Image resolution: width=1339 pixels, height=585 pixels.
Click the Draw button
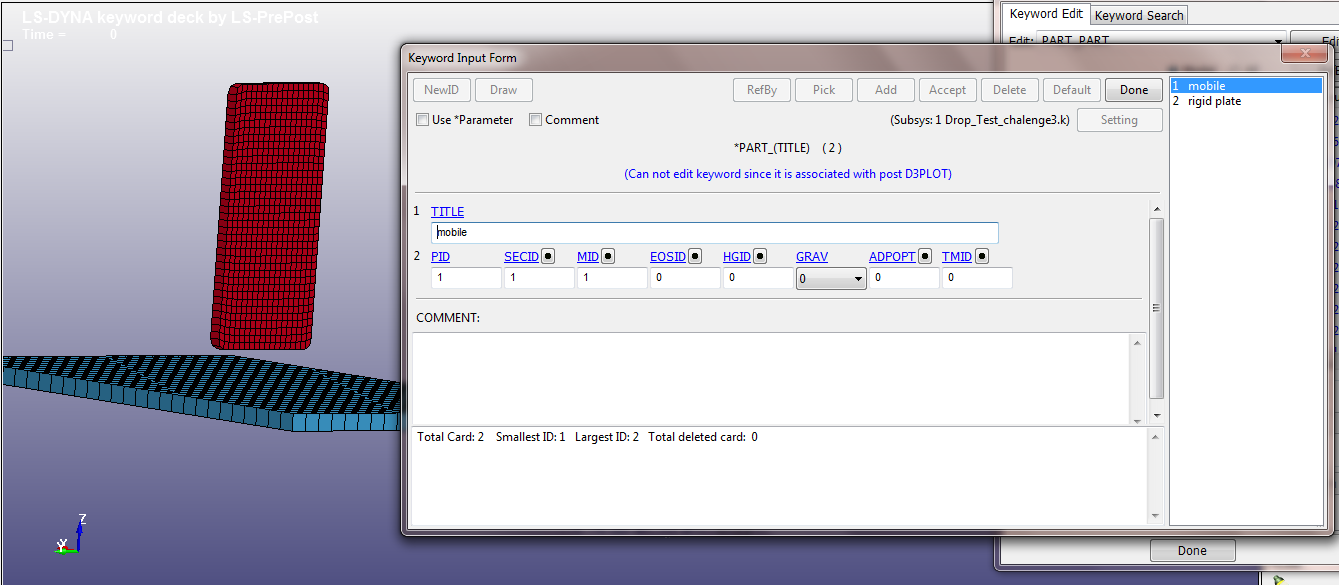pyautogui.click(x=503, y=89)
